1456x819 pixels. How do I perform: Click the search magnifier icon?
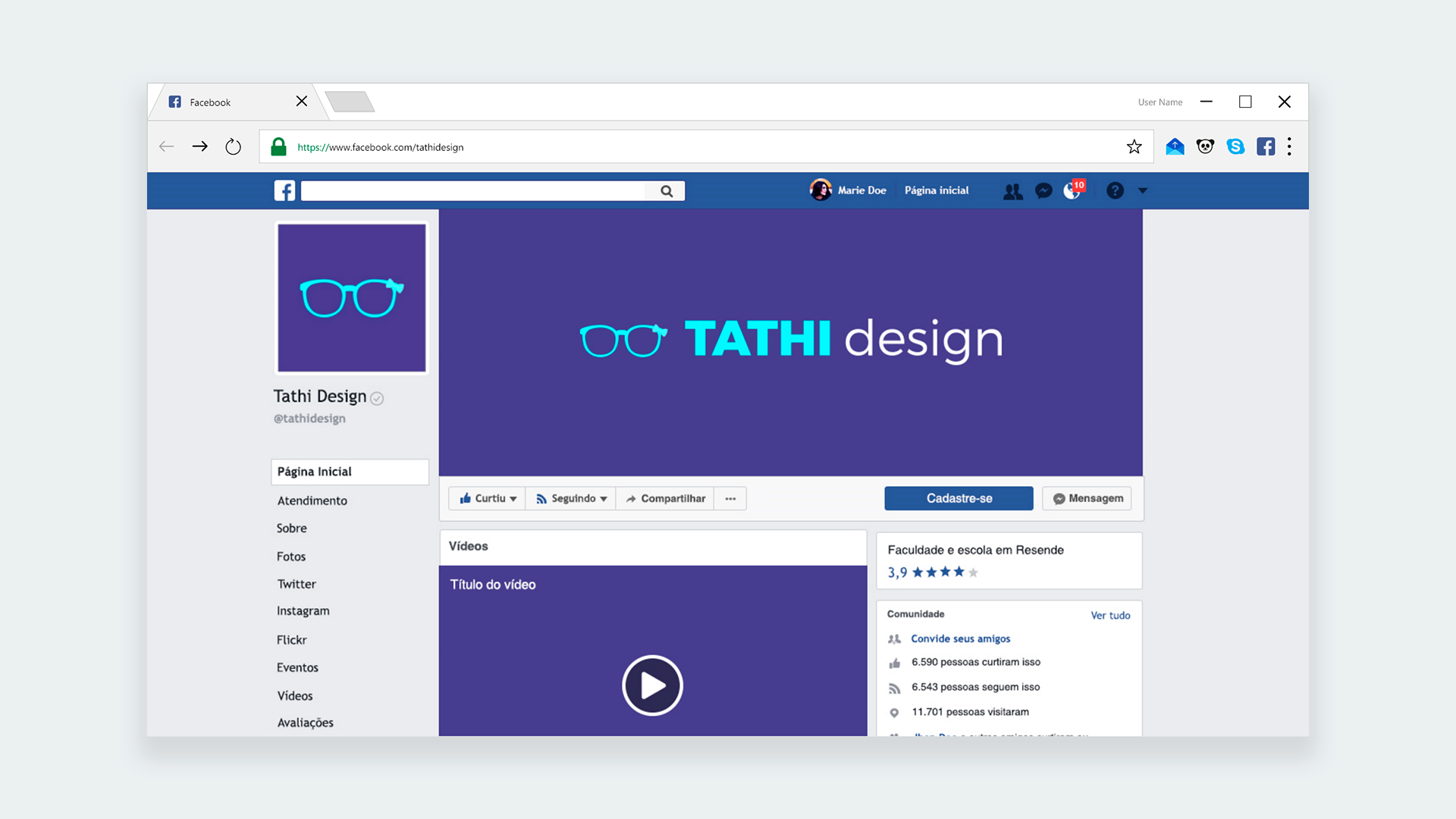pos(667,190)
